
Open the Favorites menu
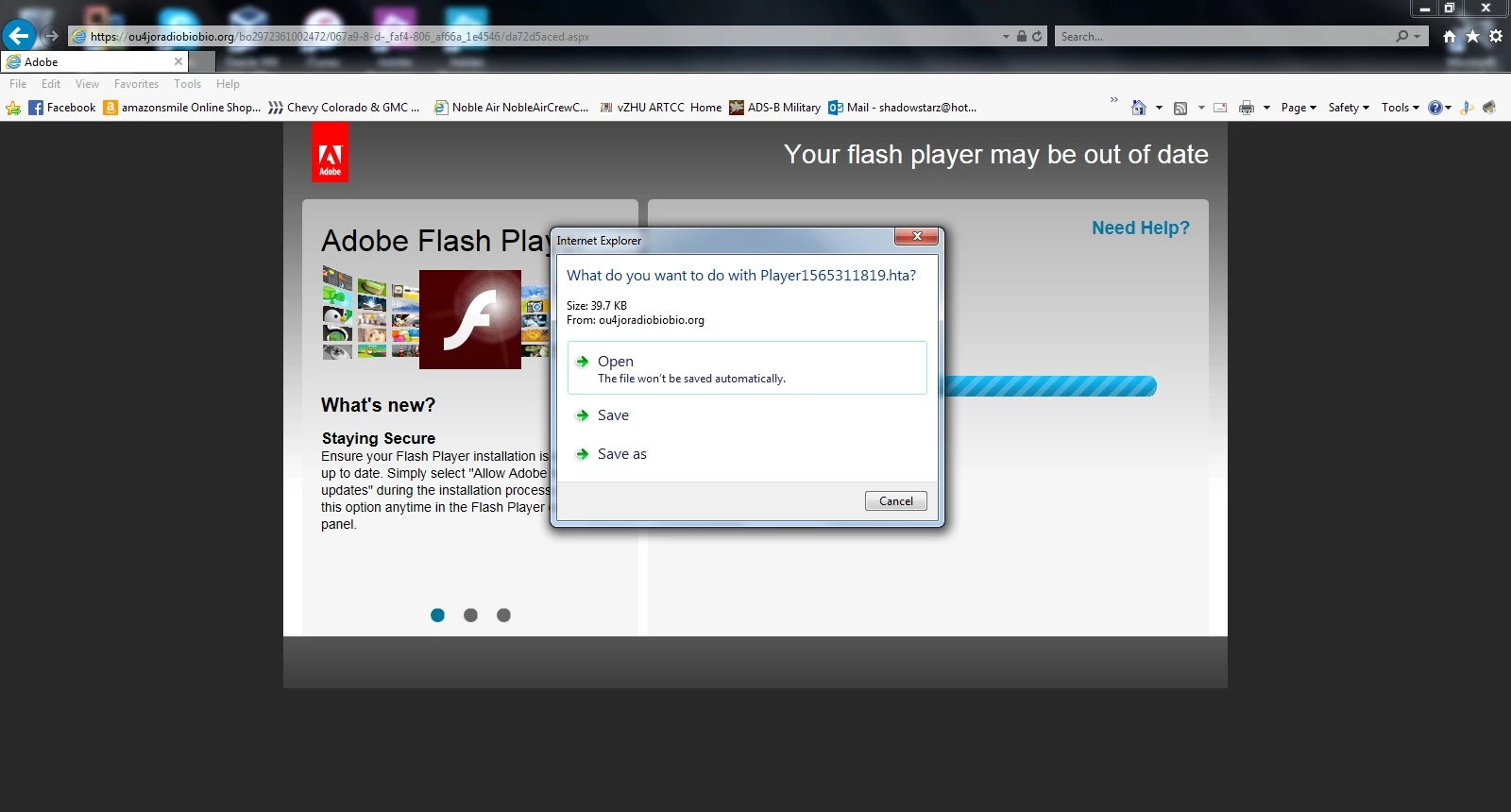pyautogui.click(x=136, y=84)
